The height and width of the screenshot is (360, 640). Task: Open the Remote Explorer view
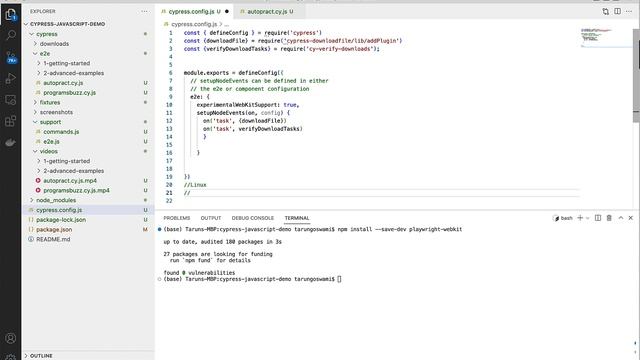click(x=11, y=100)
